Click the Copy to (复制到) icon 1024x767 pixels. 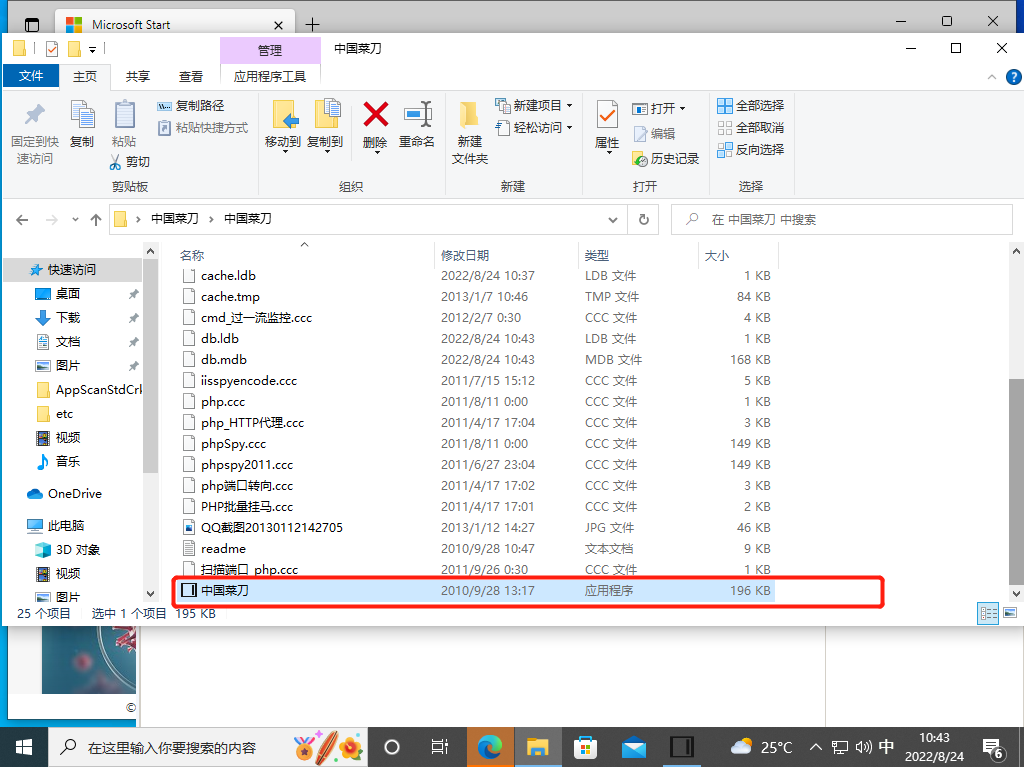point(326,115)
